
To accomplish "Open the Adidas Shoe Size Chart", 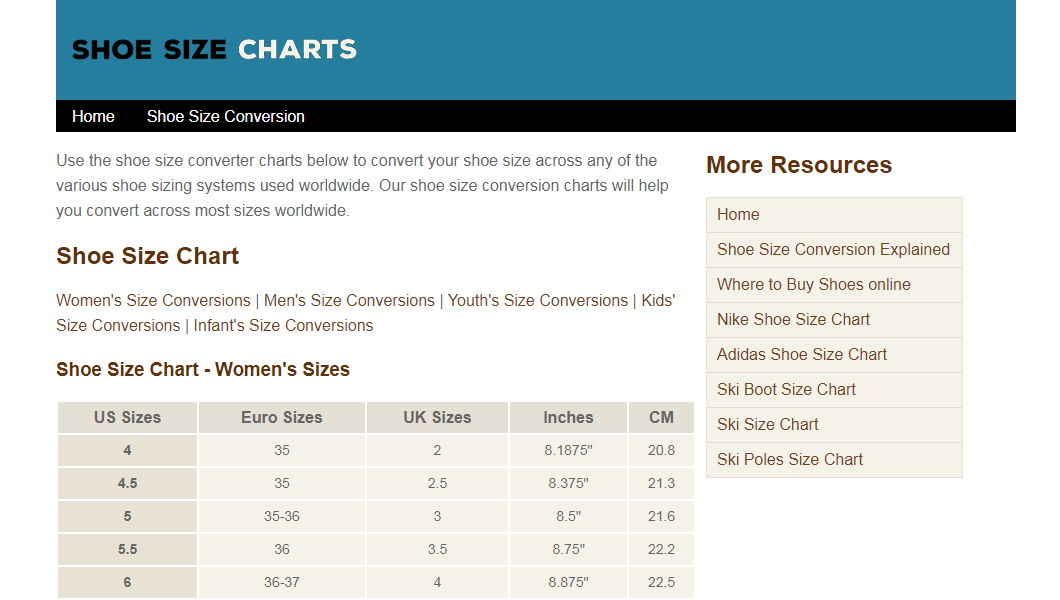I will 801,354.
